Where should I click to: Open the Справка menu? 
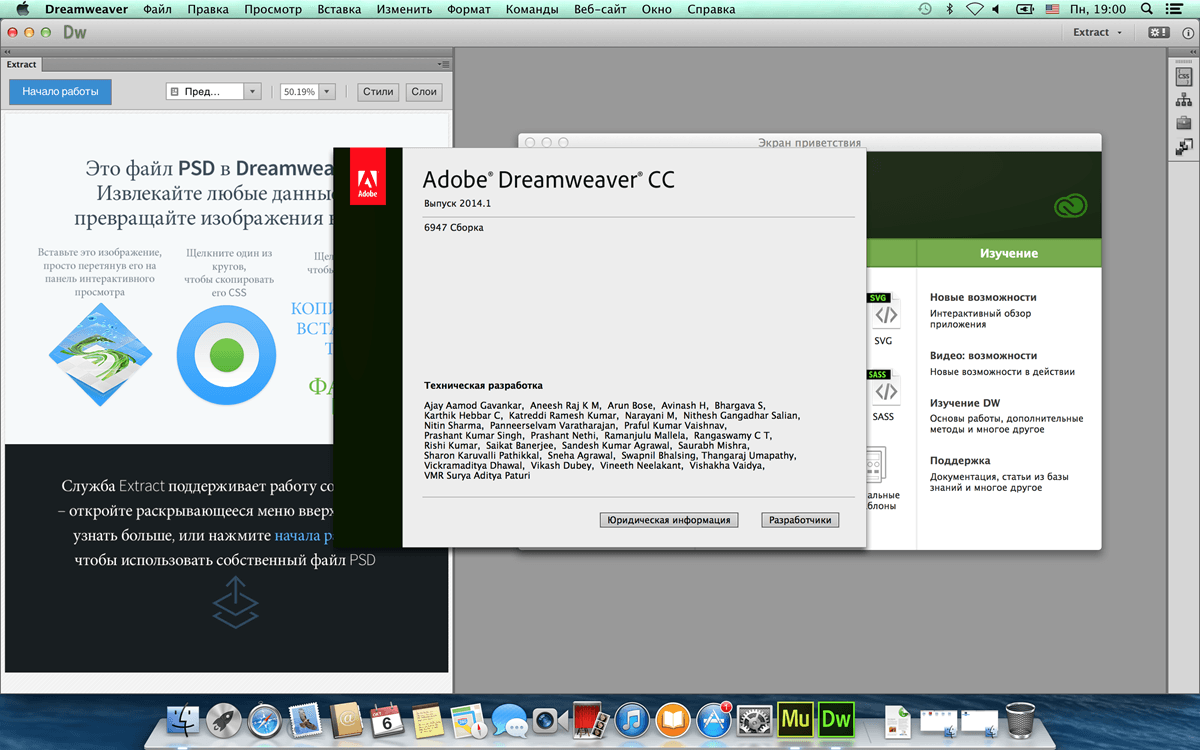(x=711, y=9)
